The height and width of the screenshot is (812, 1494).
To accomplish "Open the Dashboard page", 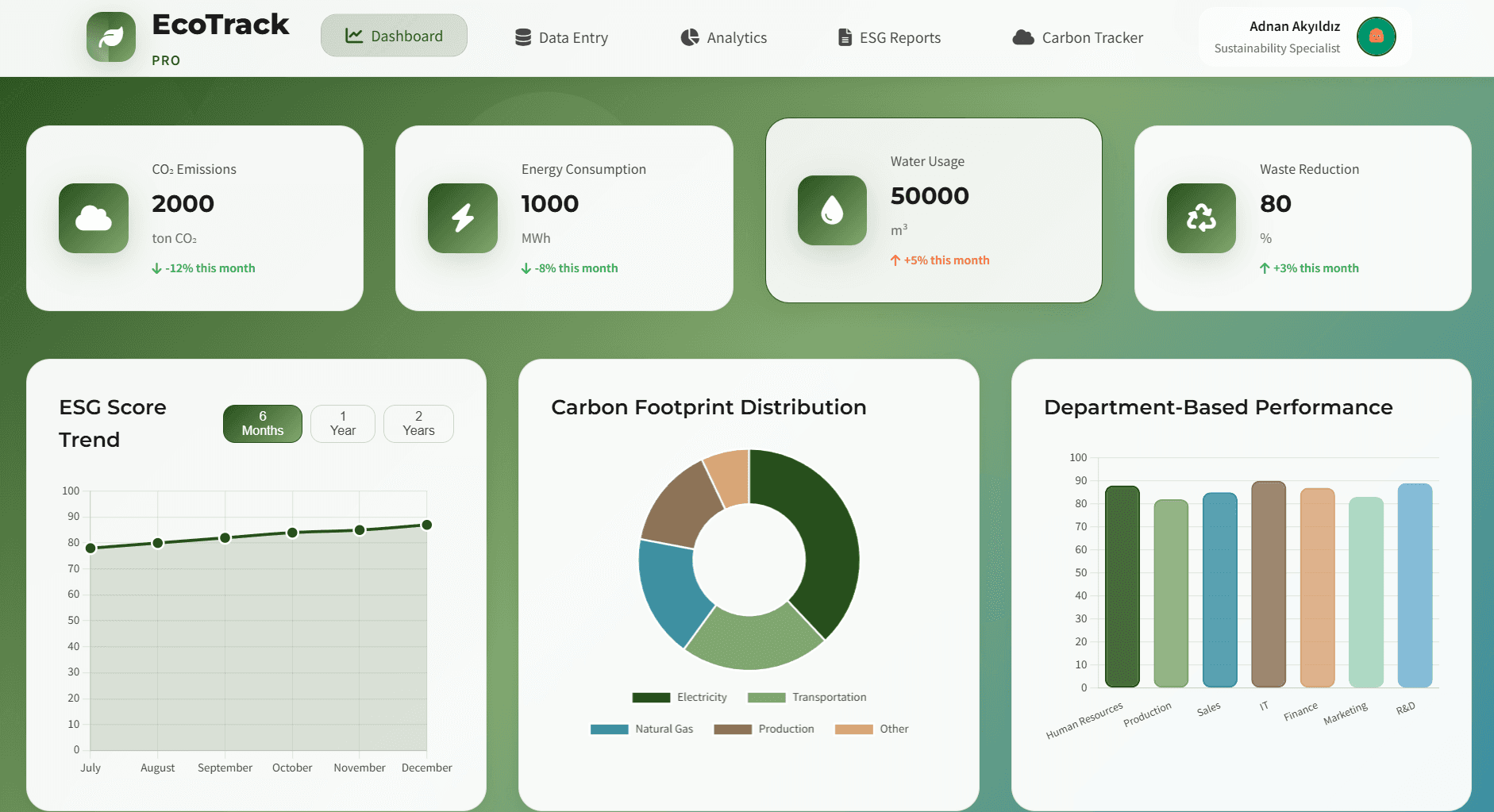I will tap(394, 35).
